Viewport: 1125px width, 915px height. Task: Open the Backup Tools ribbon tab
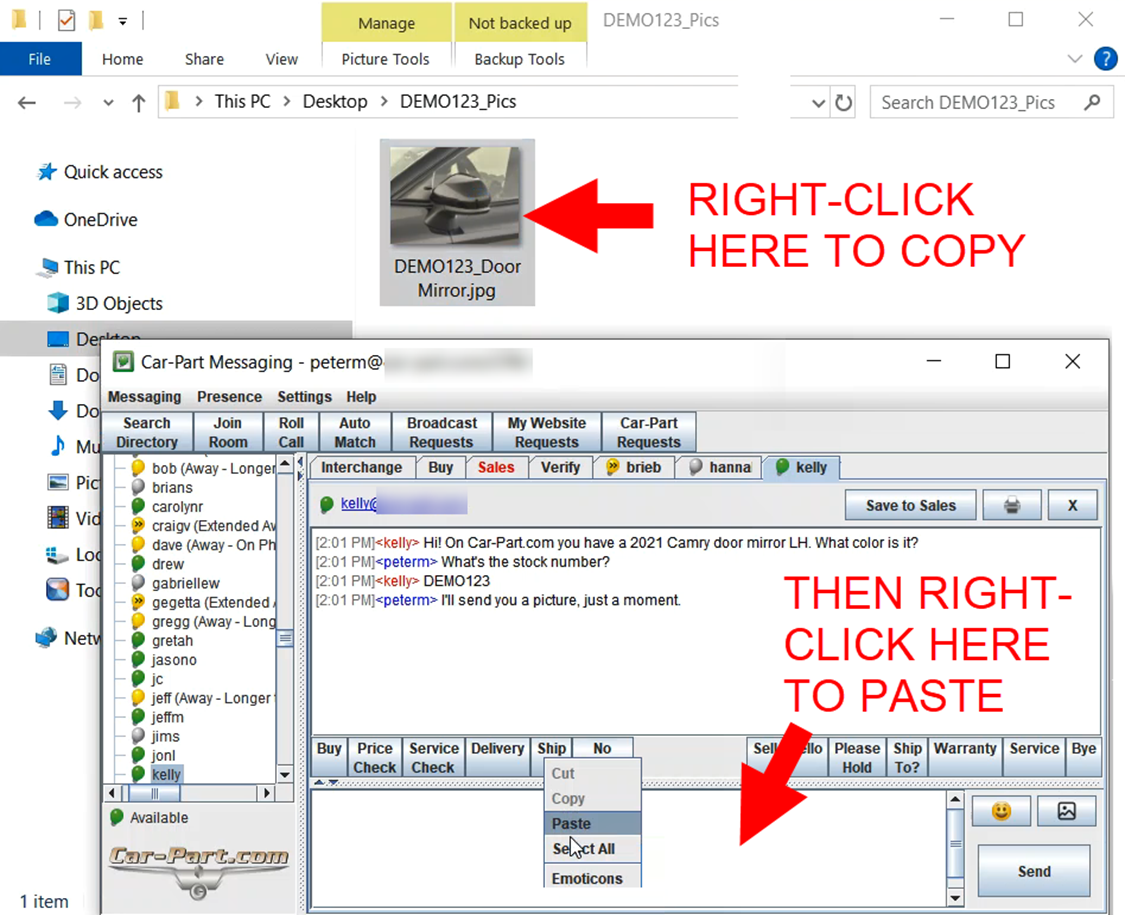519,59
